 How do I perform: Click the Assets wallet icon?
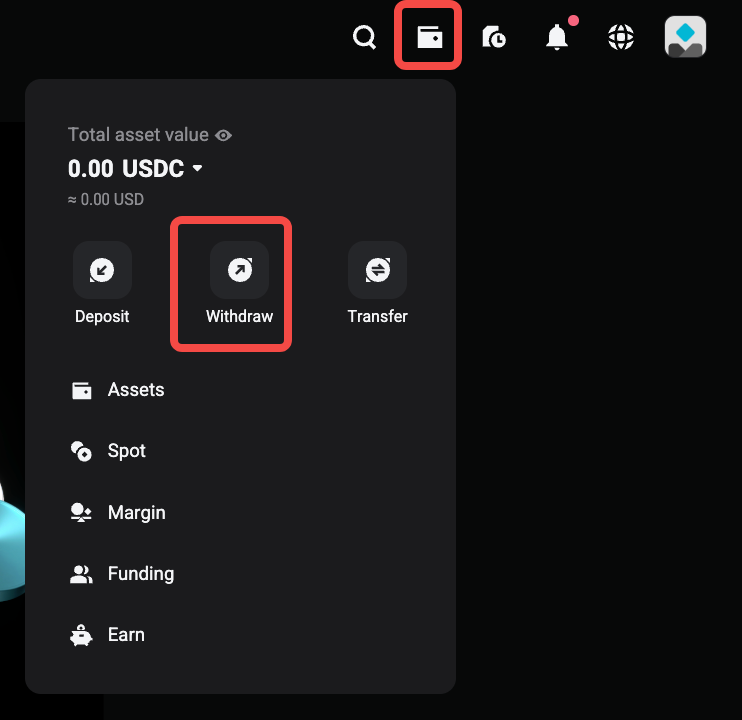pos(81,390)
